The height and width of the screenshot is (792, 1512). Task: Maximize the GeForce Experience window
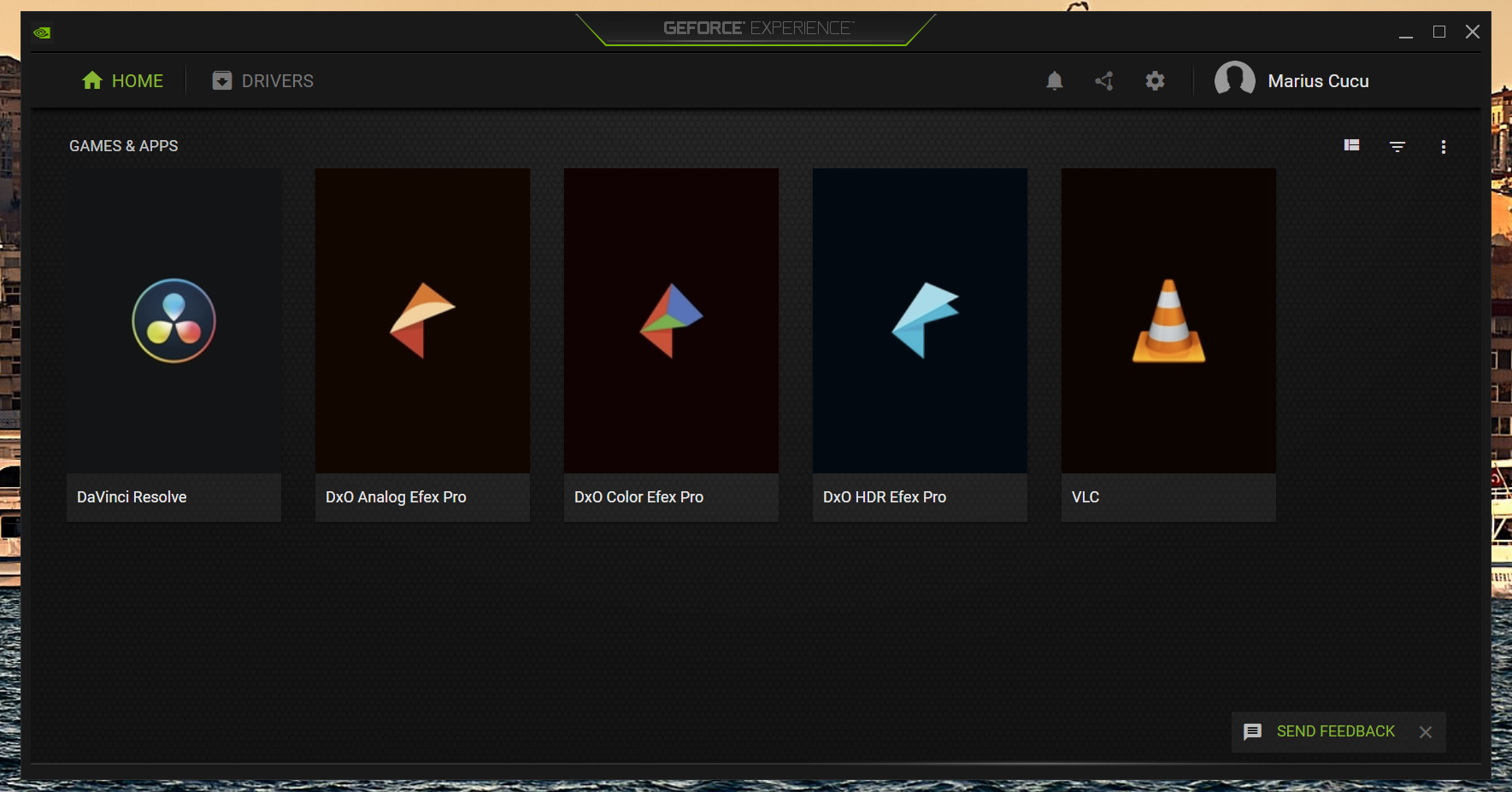(x=1439, y=32)
